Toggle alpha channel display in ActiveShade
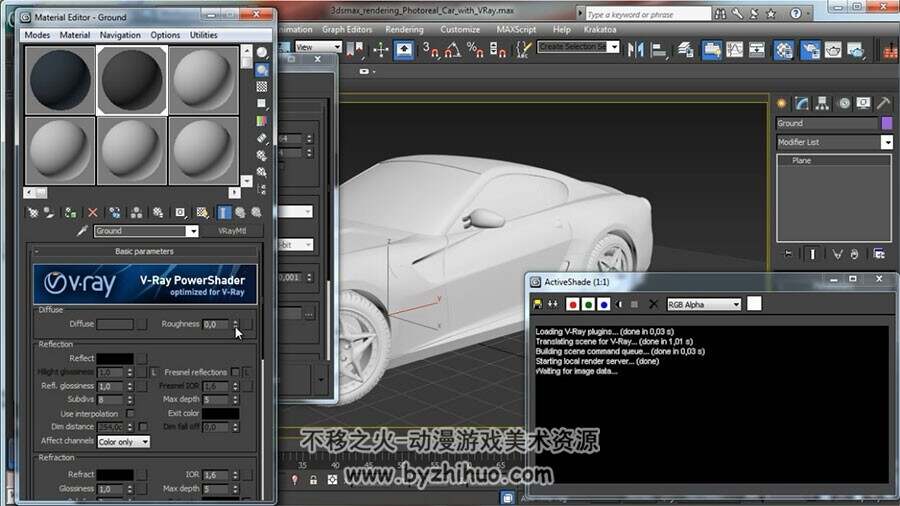900x506 pixels. click(x=619, y=305)
